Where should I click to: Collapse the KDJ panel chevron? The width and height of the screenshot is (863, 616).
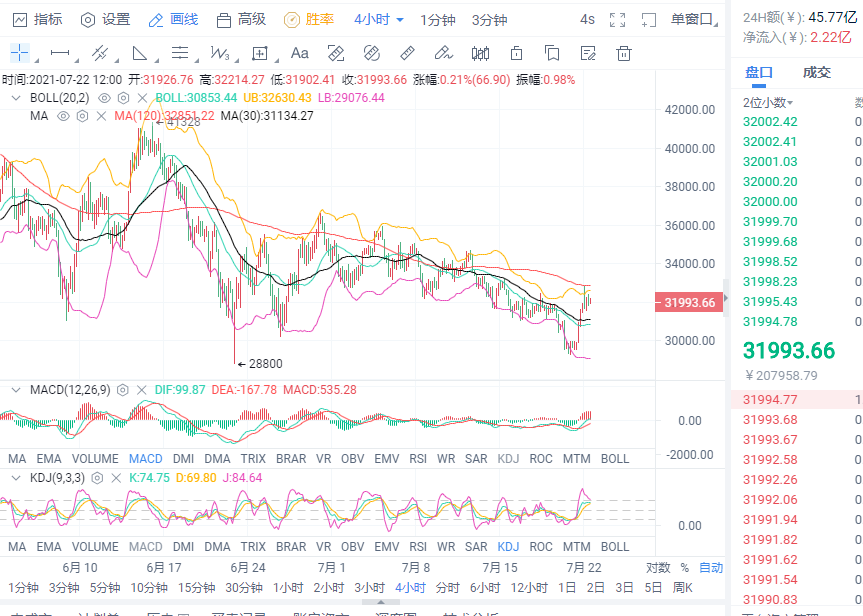(16, 478)
